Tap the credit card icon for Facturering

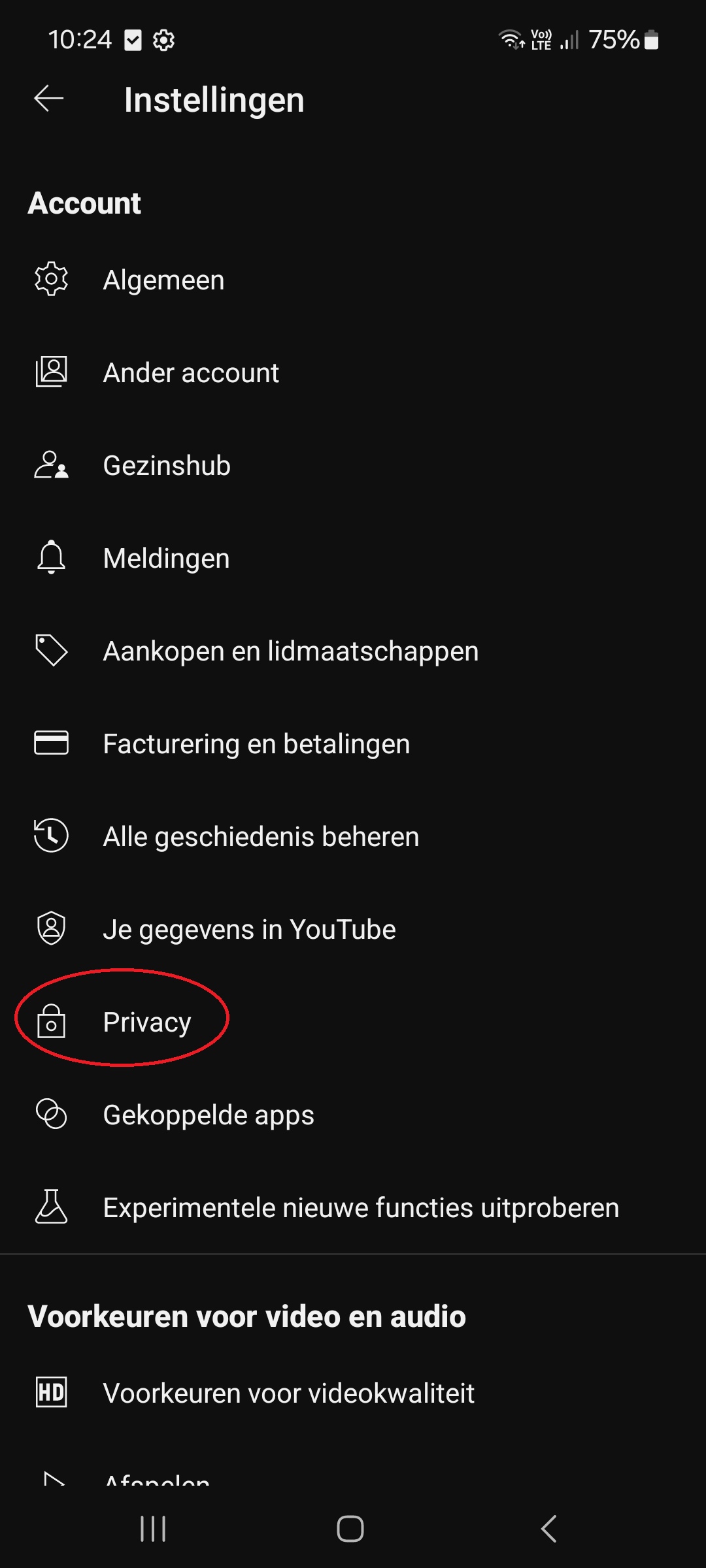coord(51,743)
